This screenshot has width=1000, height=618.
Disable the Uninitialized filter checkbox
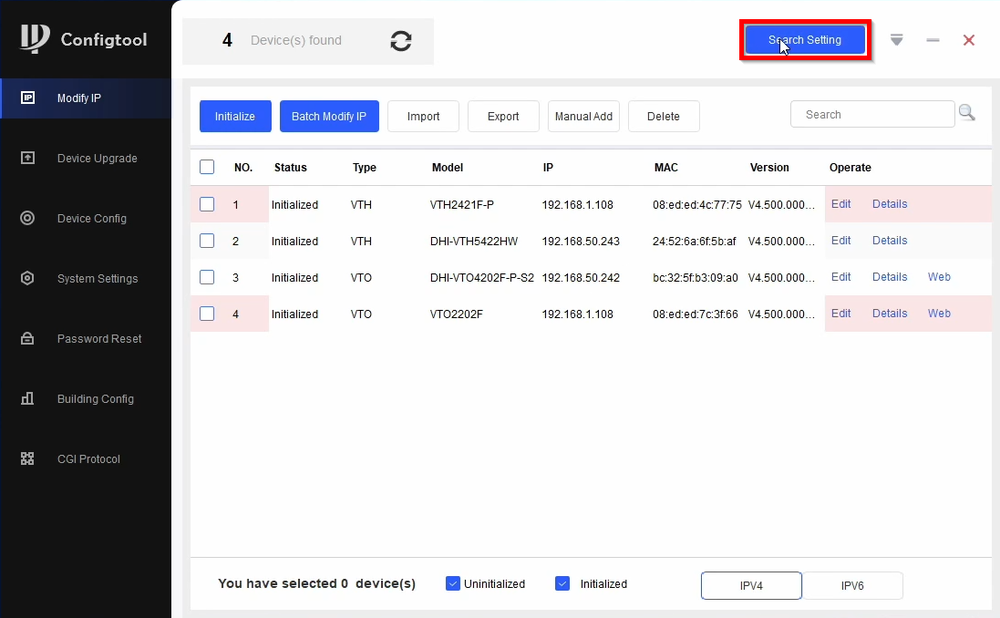(453, 583)
